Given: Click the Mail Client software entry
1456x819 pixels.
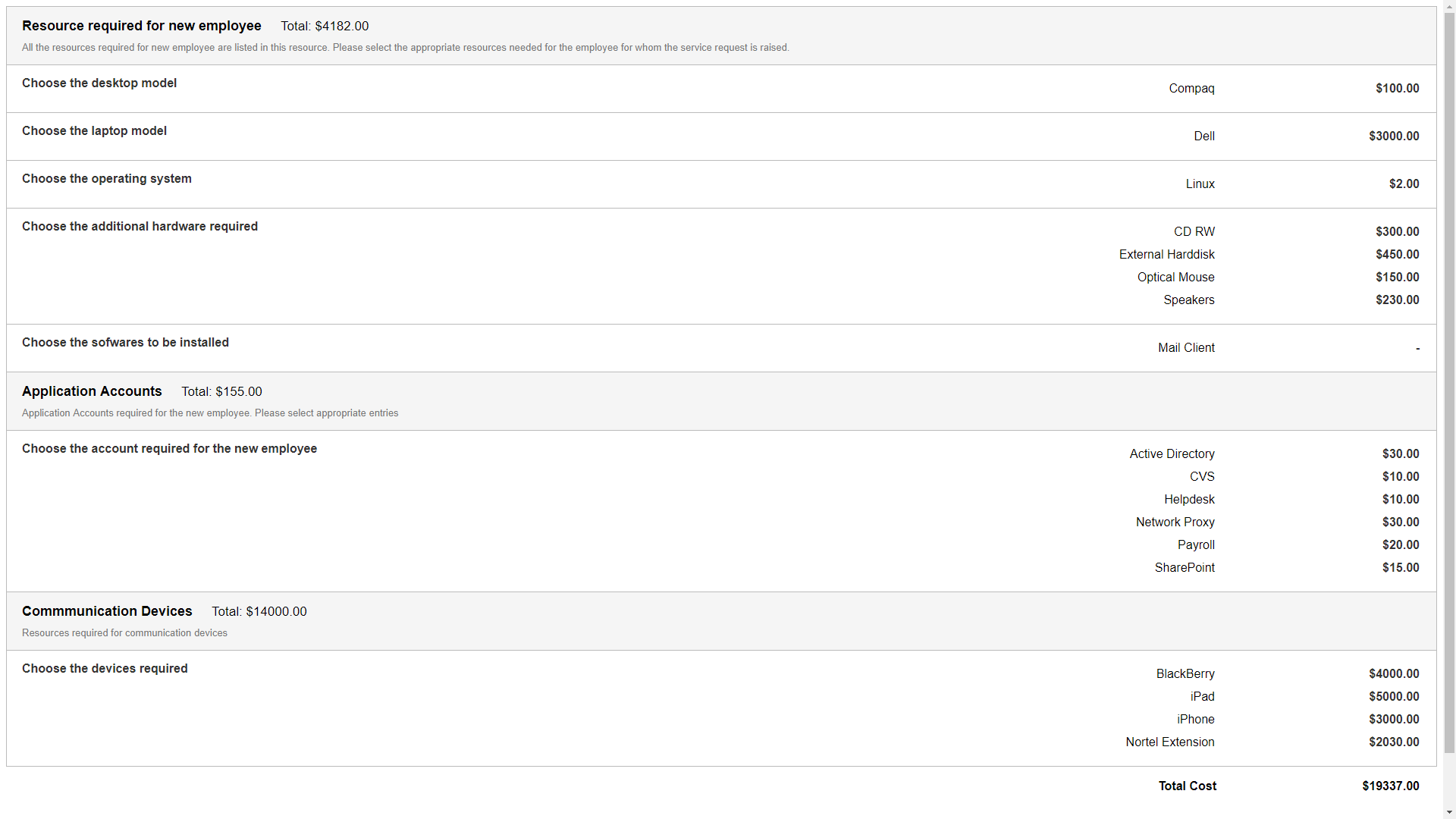Looking at the screenshot, I should click(1186, 348).
